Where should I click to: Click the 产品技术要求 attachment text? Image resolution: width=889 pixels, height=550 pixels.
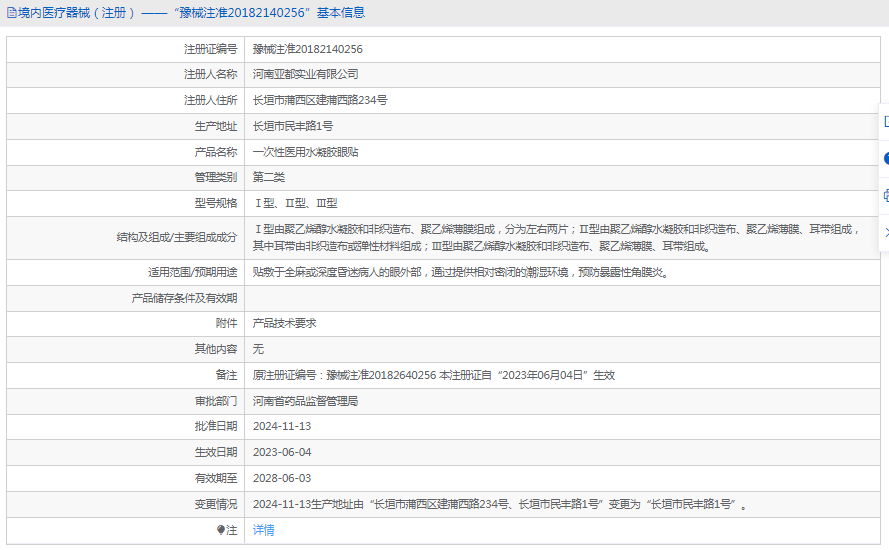click(x=284, y=324)
